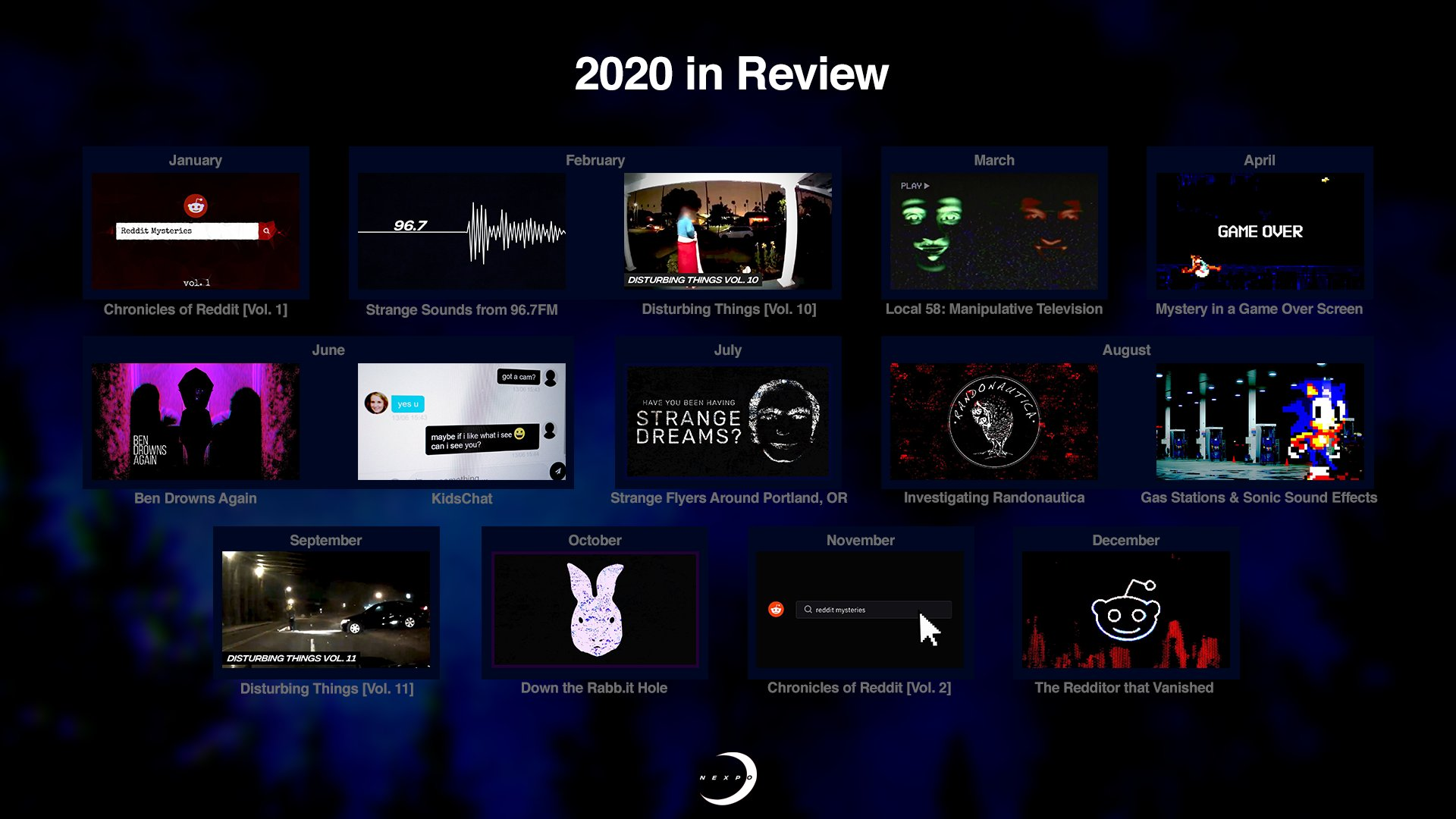Select the July month label
The width and height of the screenshot is (1456, 819).
(728, 350)
